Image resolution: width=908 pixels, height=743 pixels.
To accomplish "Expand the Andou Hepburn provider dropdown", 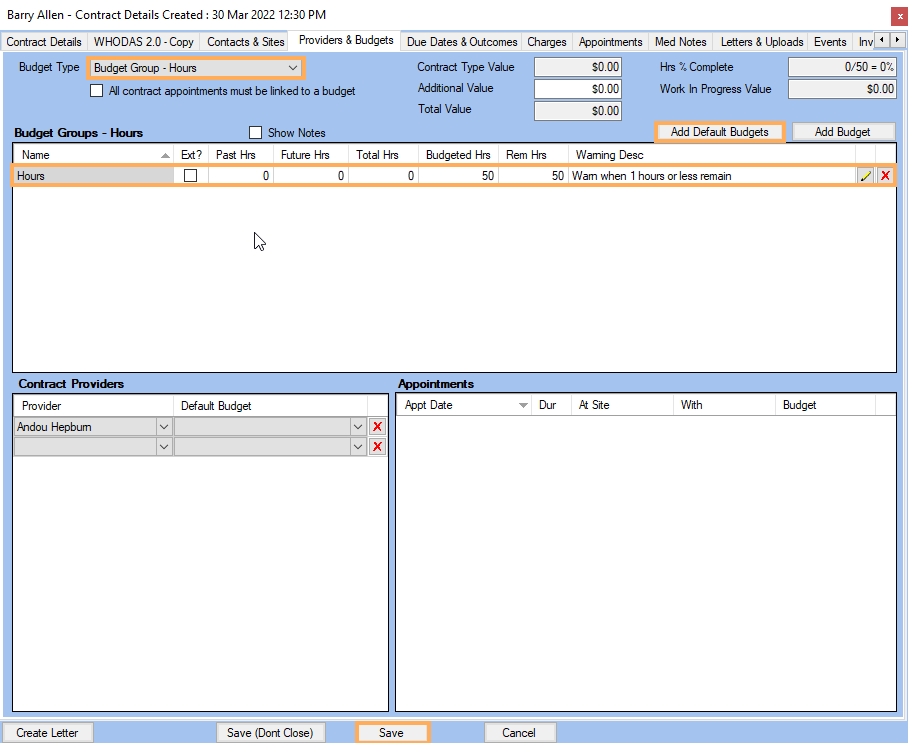I will point(163,427).
